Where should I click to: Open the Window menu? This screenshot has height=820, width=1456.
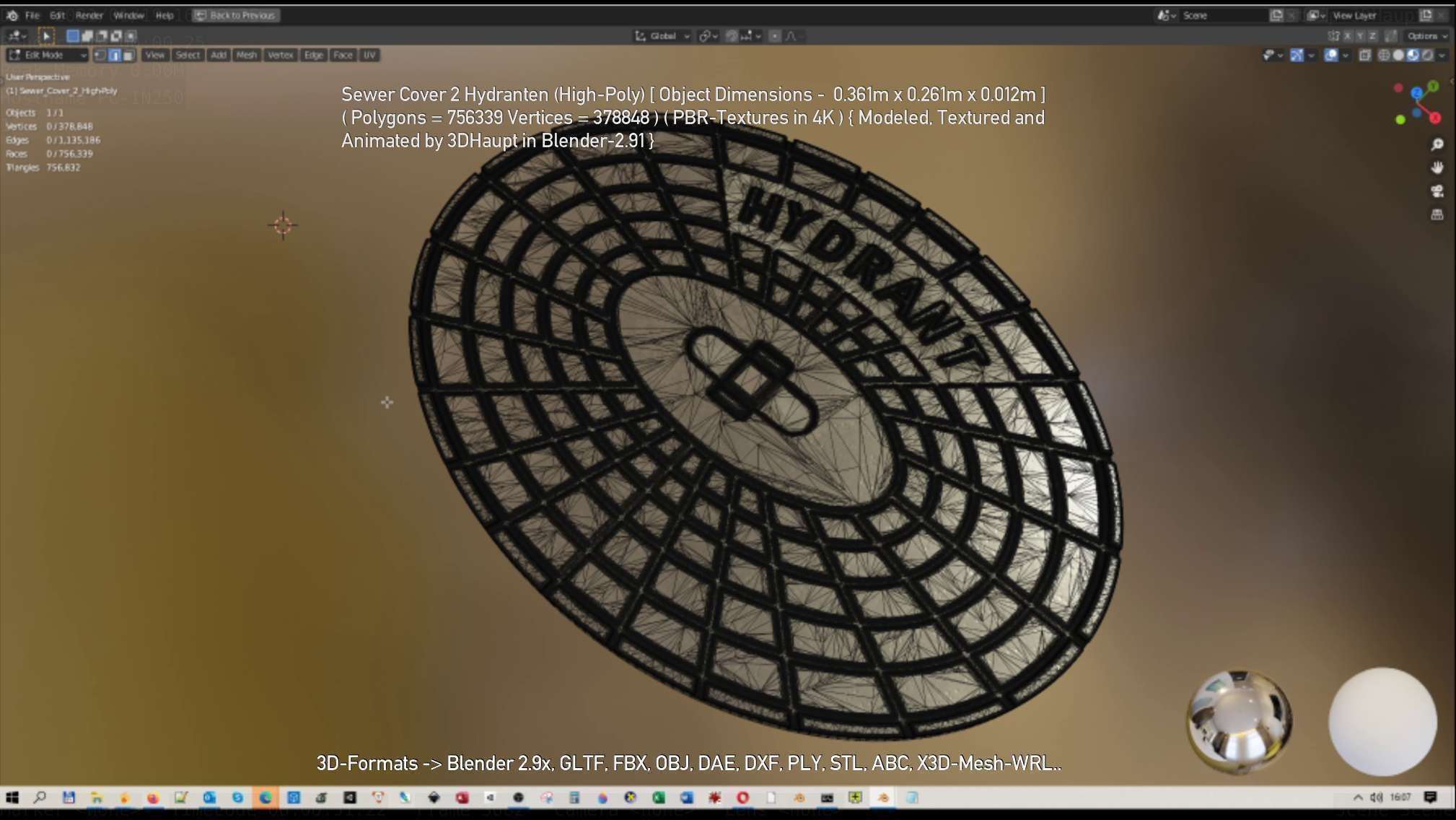(129, 15)
